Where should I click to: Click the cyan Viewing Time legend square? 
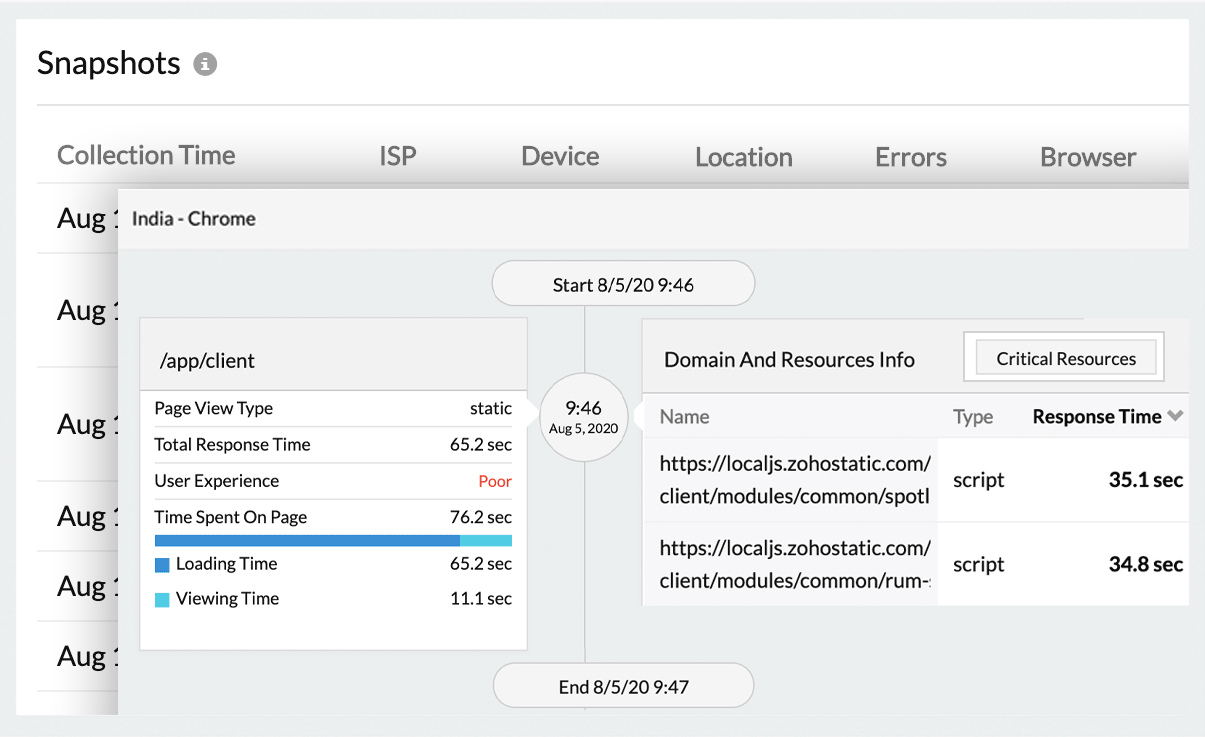[164, 598]
